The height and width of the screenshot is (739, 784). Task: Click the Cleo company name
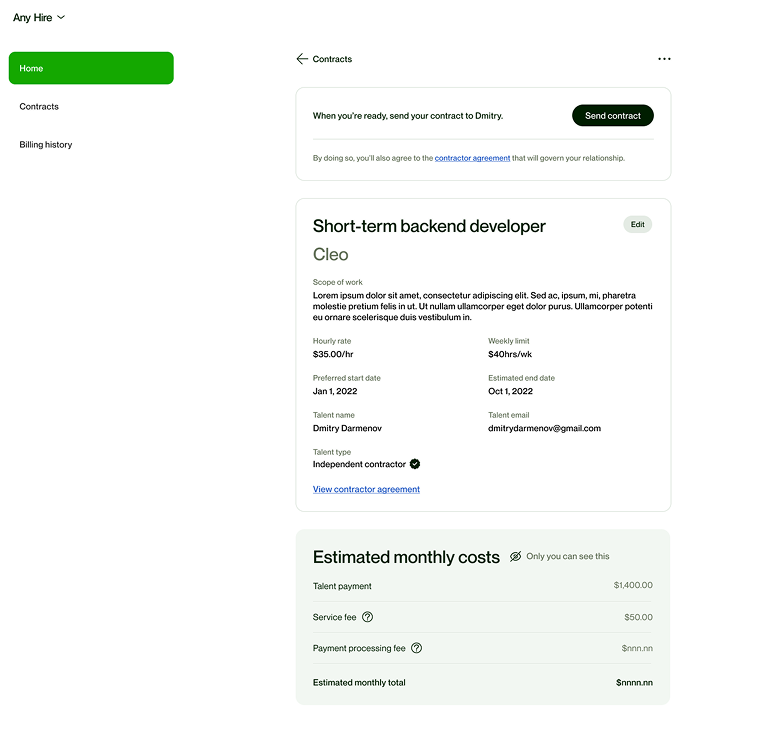[x=330, y=254]
